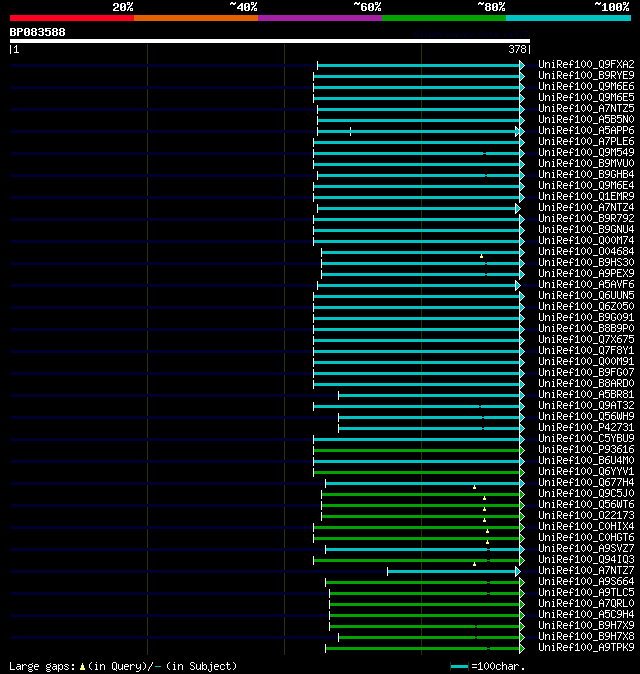Open hit UniRef100_Q9M6E6
Image resolution: width=640 pixels, height=674 pixels.
[586, 86]
